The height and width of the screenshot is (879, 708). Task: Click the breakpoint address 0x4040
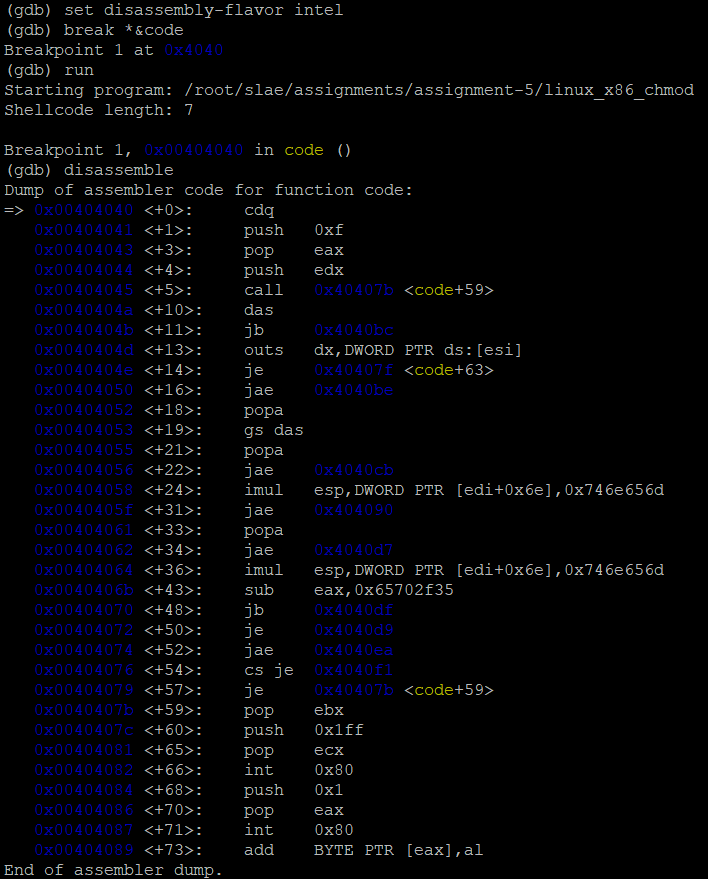coord(193,50)
